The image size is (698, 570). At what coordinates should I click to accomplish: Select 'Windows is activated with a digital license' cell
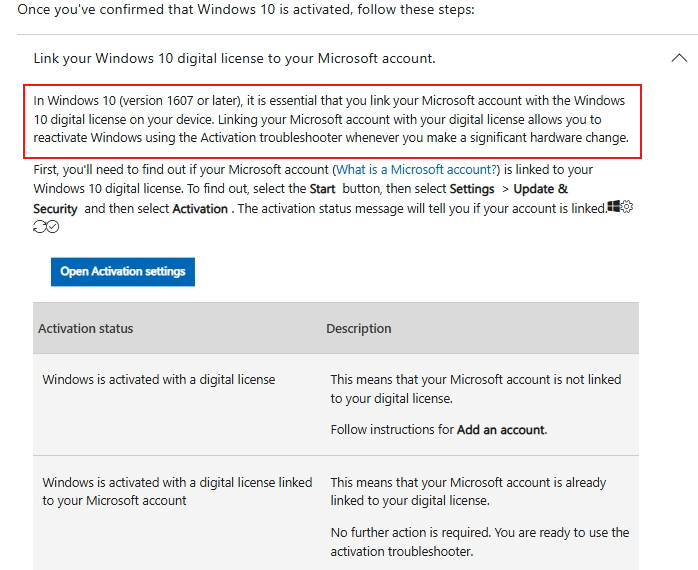coord(159,379)
